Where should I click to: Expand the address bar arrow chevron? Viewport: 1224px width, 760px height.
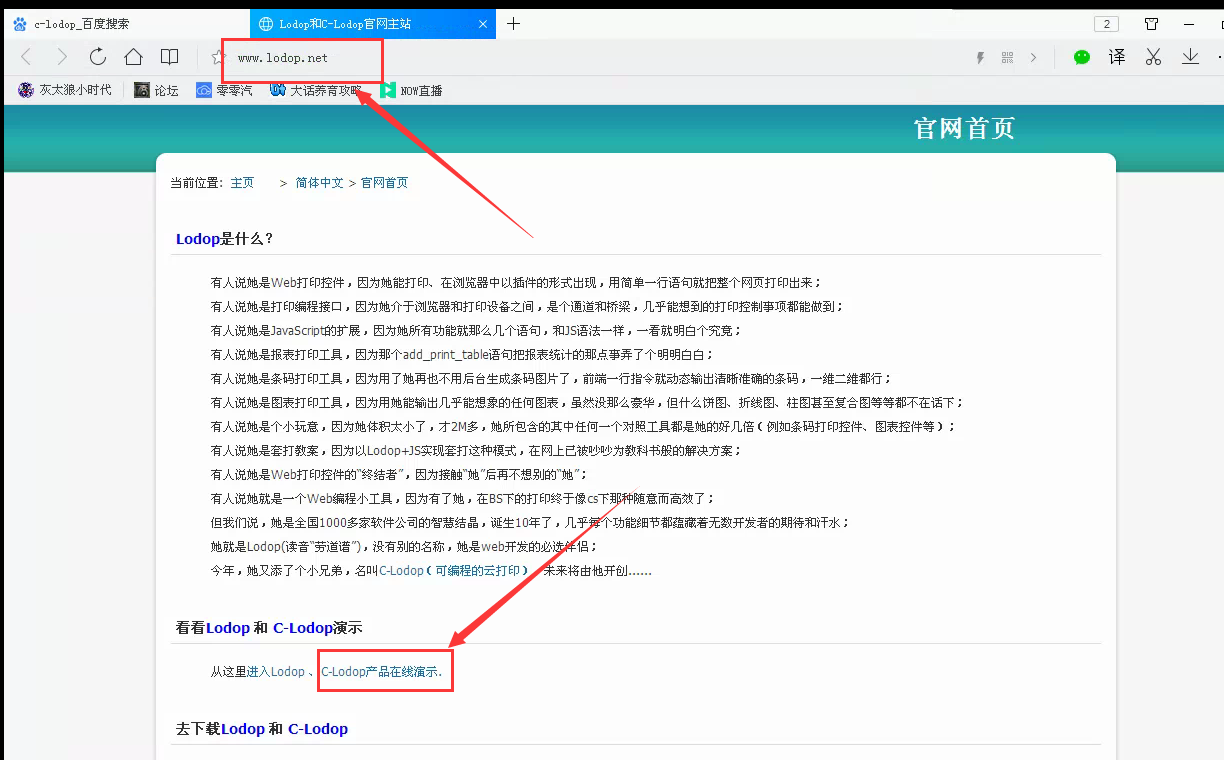click(x=1034, y=58)
